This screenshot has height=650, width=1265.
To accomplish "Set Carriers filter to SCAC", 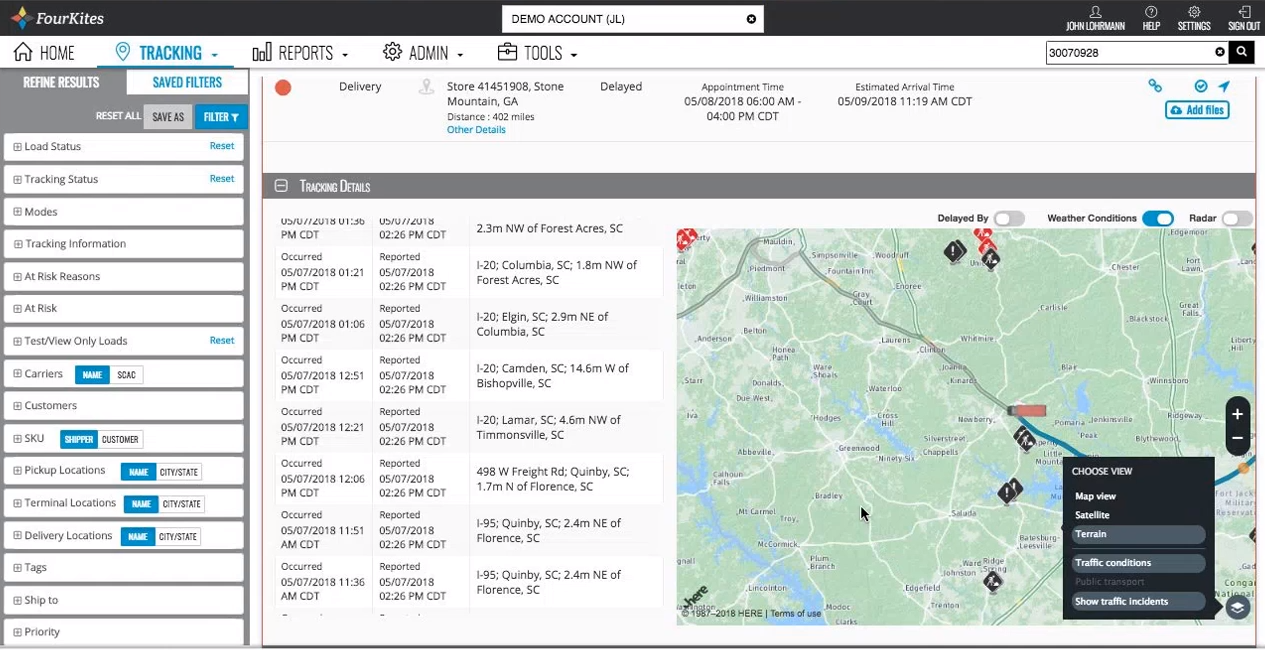I will 126,375.
